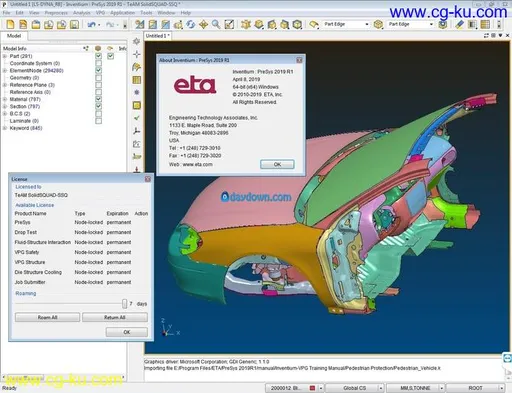
Task: Enable the Reference Plane checkbox
Action: pyautogui.click(x=98, y=85)
